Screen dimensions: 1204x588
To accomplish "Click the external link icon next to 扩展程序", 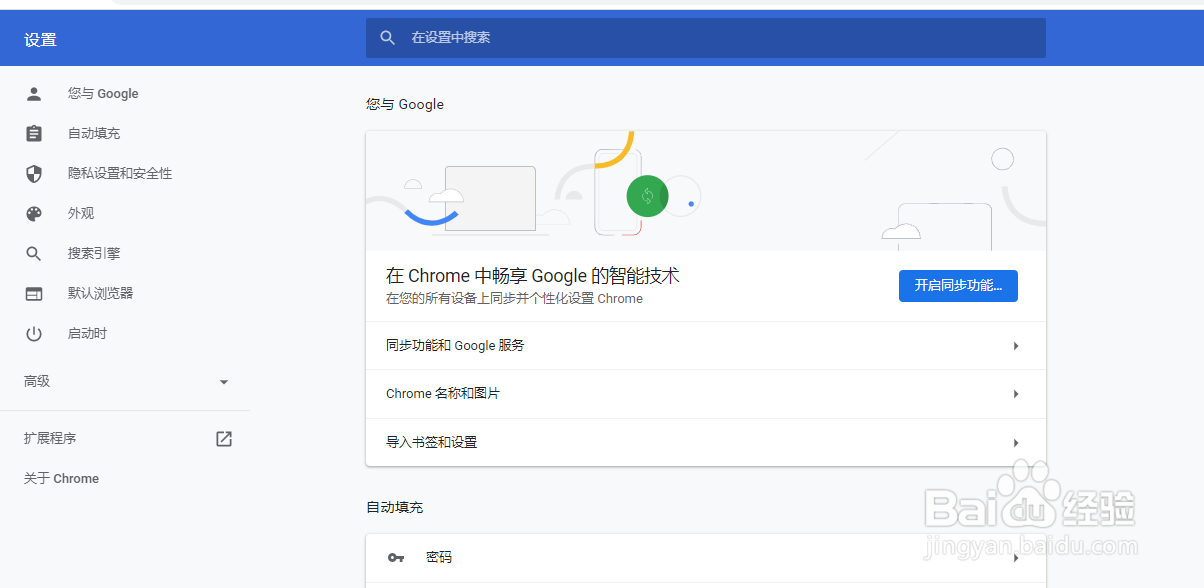I will (224, 439).
